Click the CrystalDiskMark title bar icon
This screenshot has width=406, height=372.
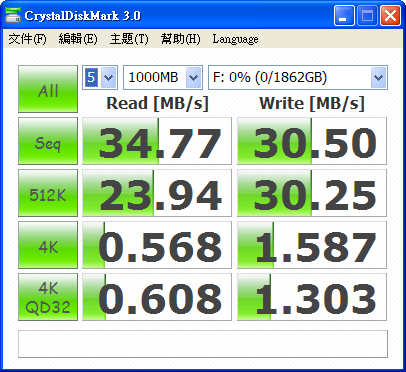pos(13,15)
